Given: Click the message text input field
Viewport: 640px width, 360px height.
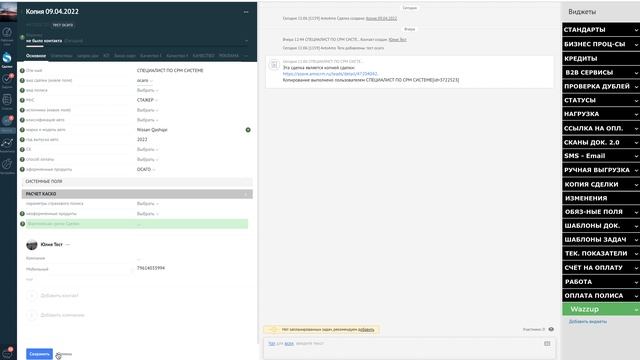Looking at the screenshot, I should point(410,348).
